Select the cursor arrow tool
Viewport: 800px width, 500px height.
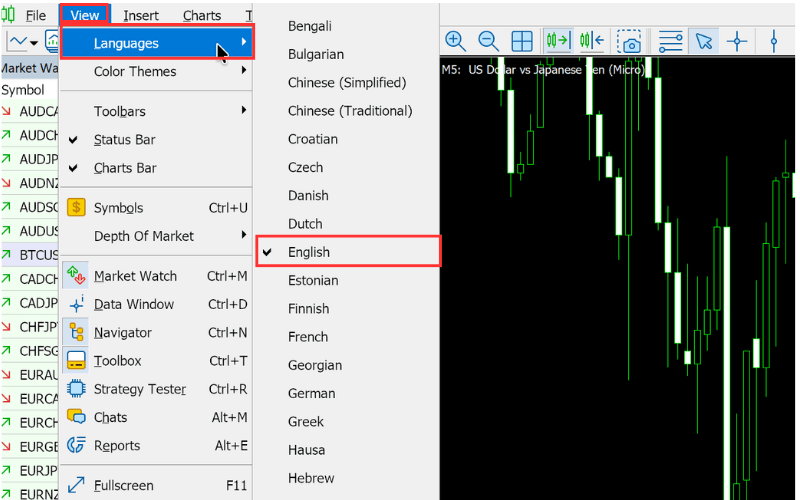click(704, 41)
